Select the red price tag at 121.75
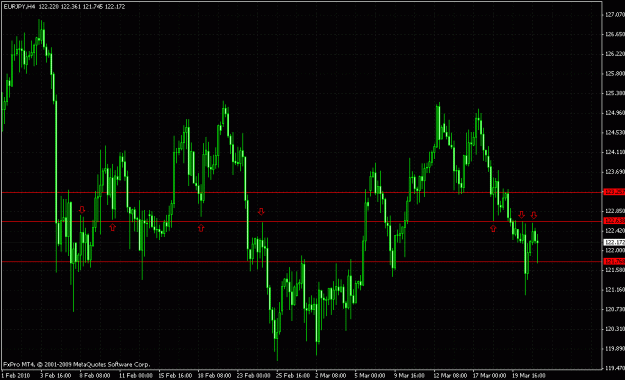 pos(615,262)
